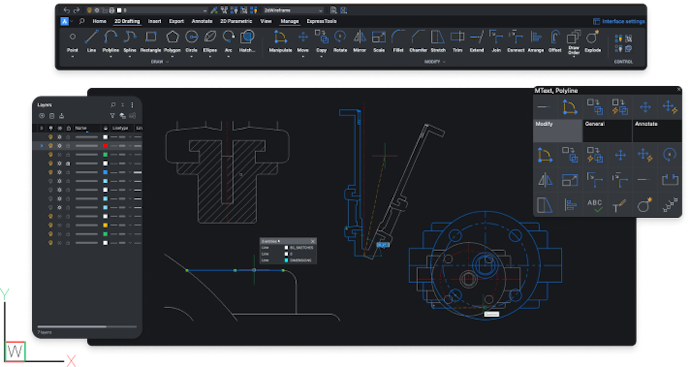Toggle freeze sun icon of the red layer
This screenshot has height=367, width=690.
tap(59, 146)
